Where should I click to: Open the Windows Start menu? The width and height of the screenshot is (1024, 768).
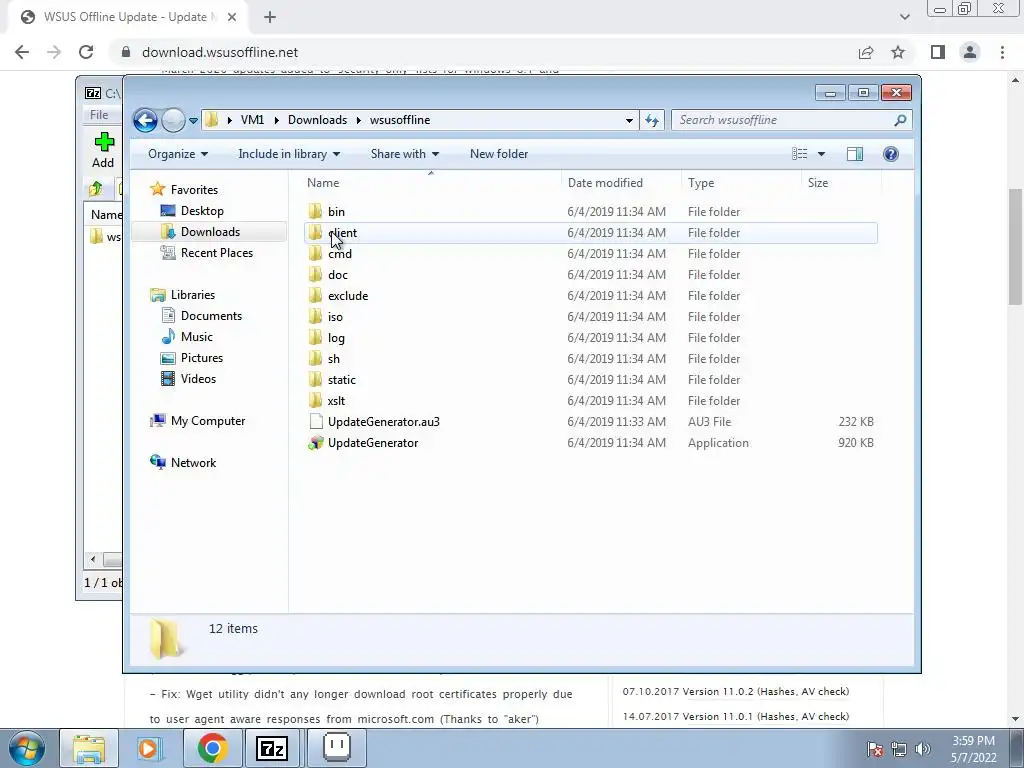tap(27, 748)
